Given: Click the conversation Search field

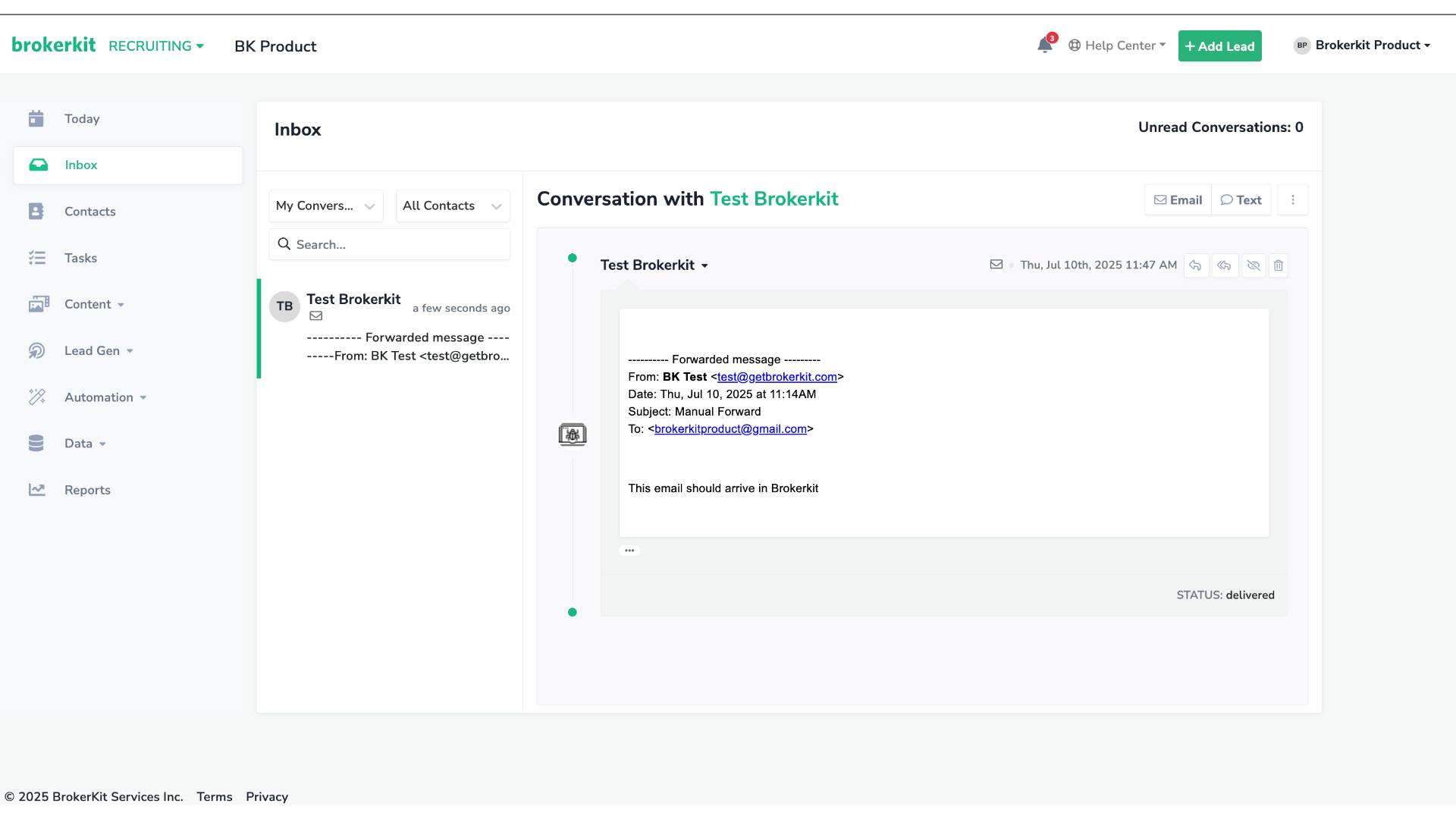Looking at the screenshot, I should 390,244.
